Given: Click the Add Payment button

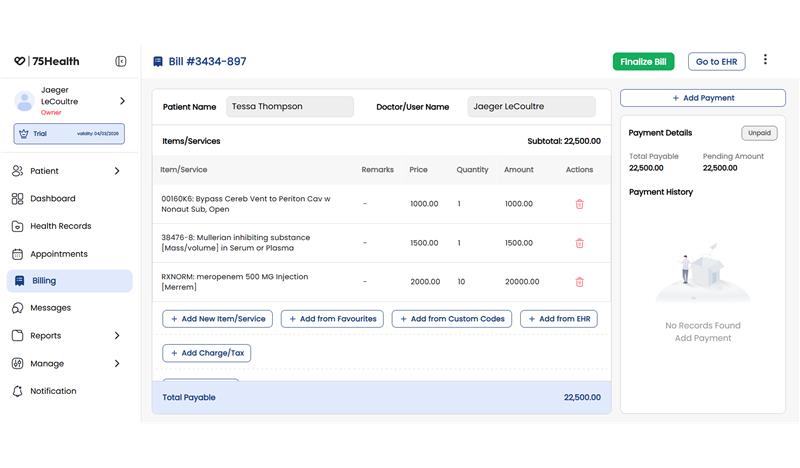Looking at the screenshot, I should (x=702, y=98).
